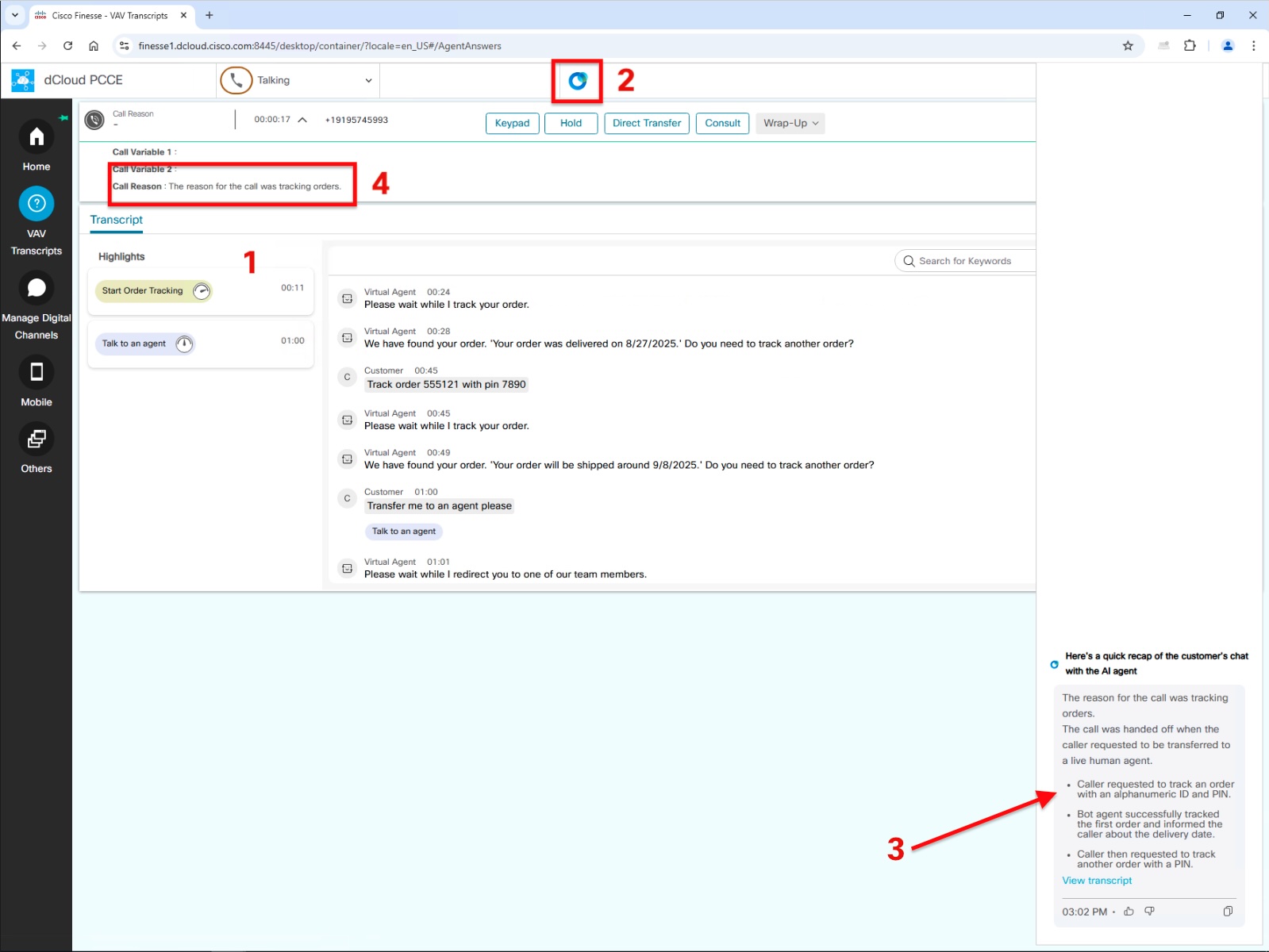Viewport: 1269px width, 952px height.
Task: Collapse call variables with the chevron
Action: tap(302, 120)
